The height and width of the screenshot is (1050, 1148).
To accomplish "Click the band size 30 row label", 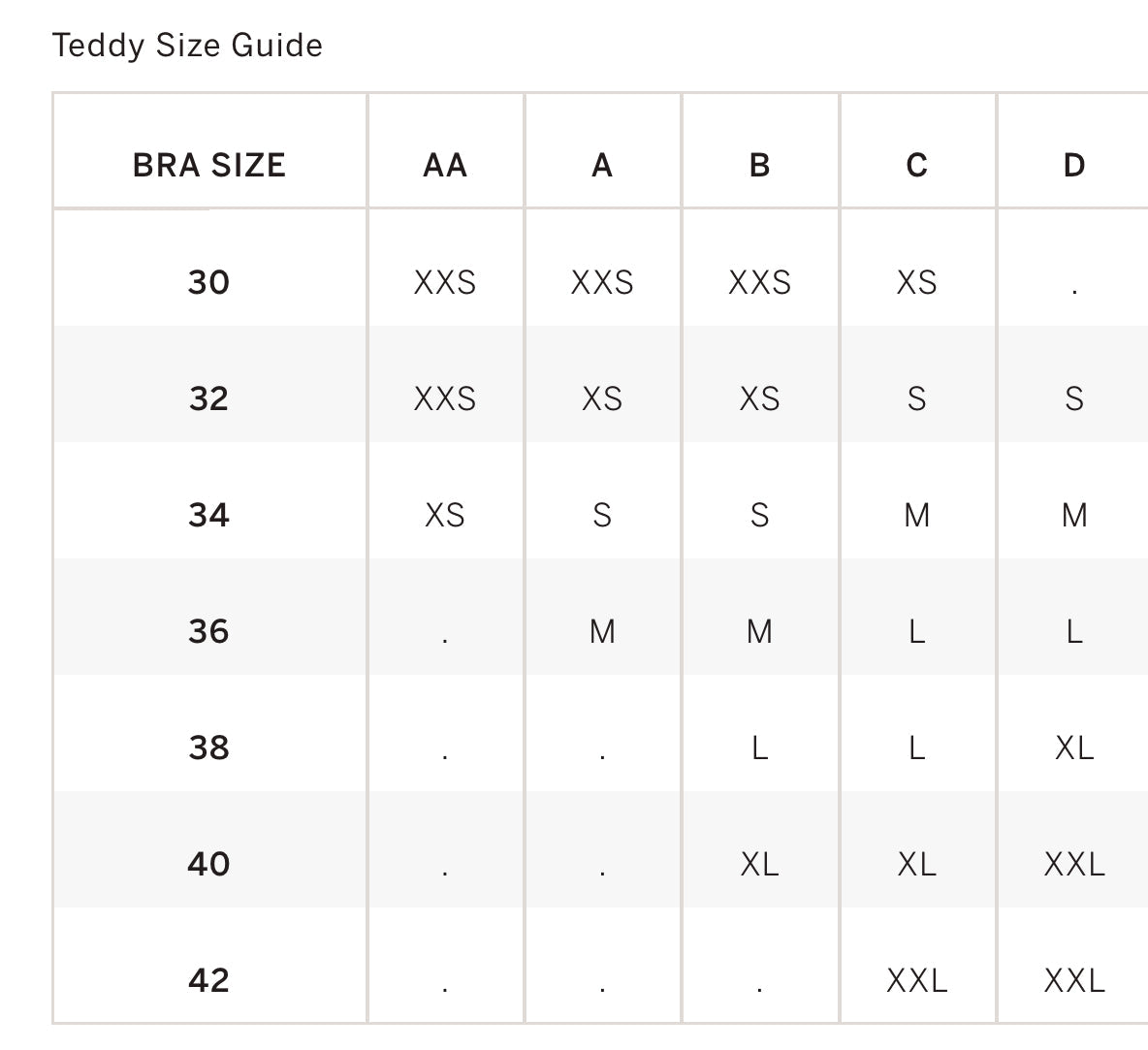I will click(209, 282).
